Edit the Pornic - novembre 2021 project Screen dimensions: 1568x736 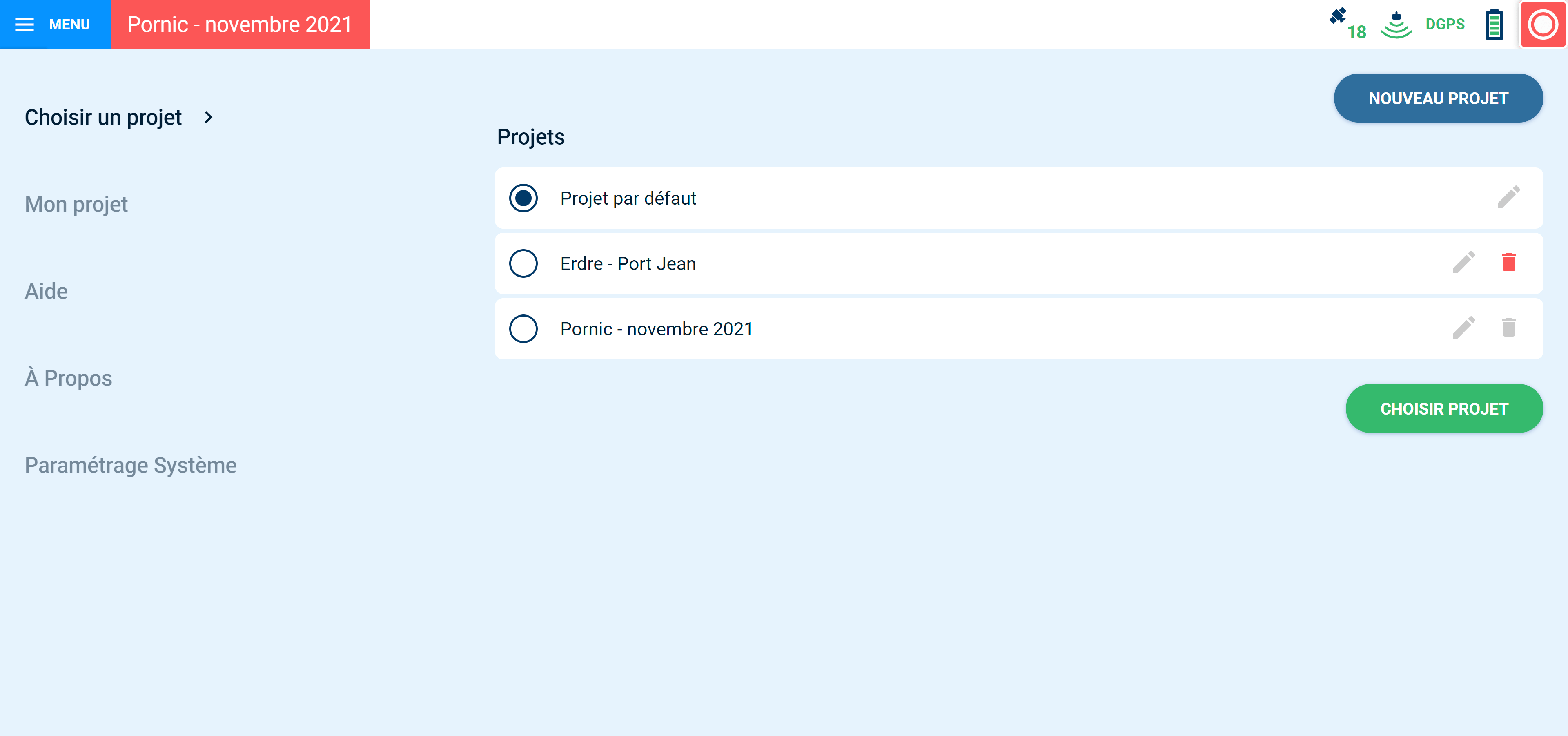[1463, 328]
